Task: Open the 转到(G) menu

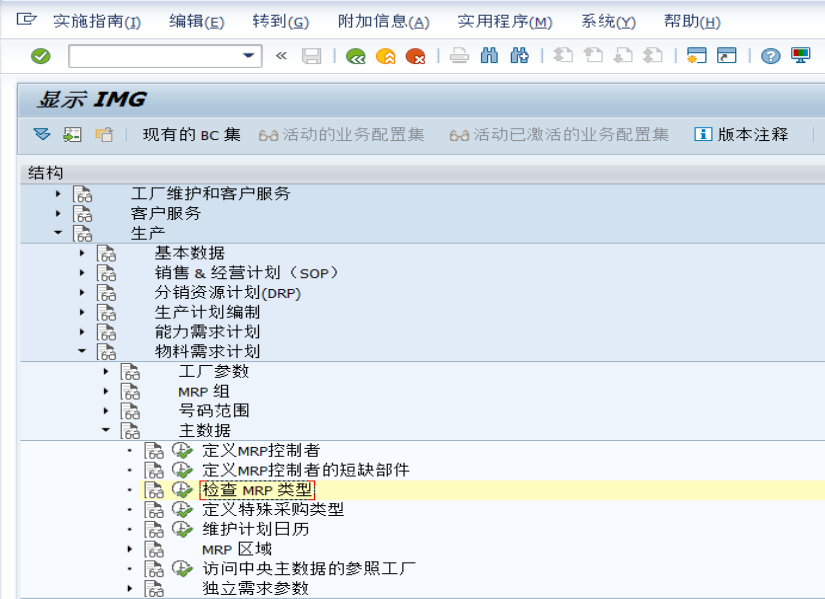Action: (x=280, y=21)
